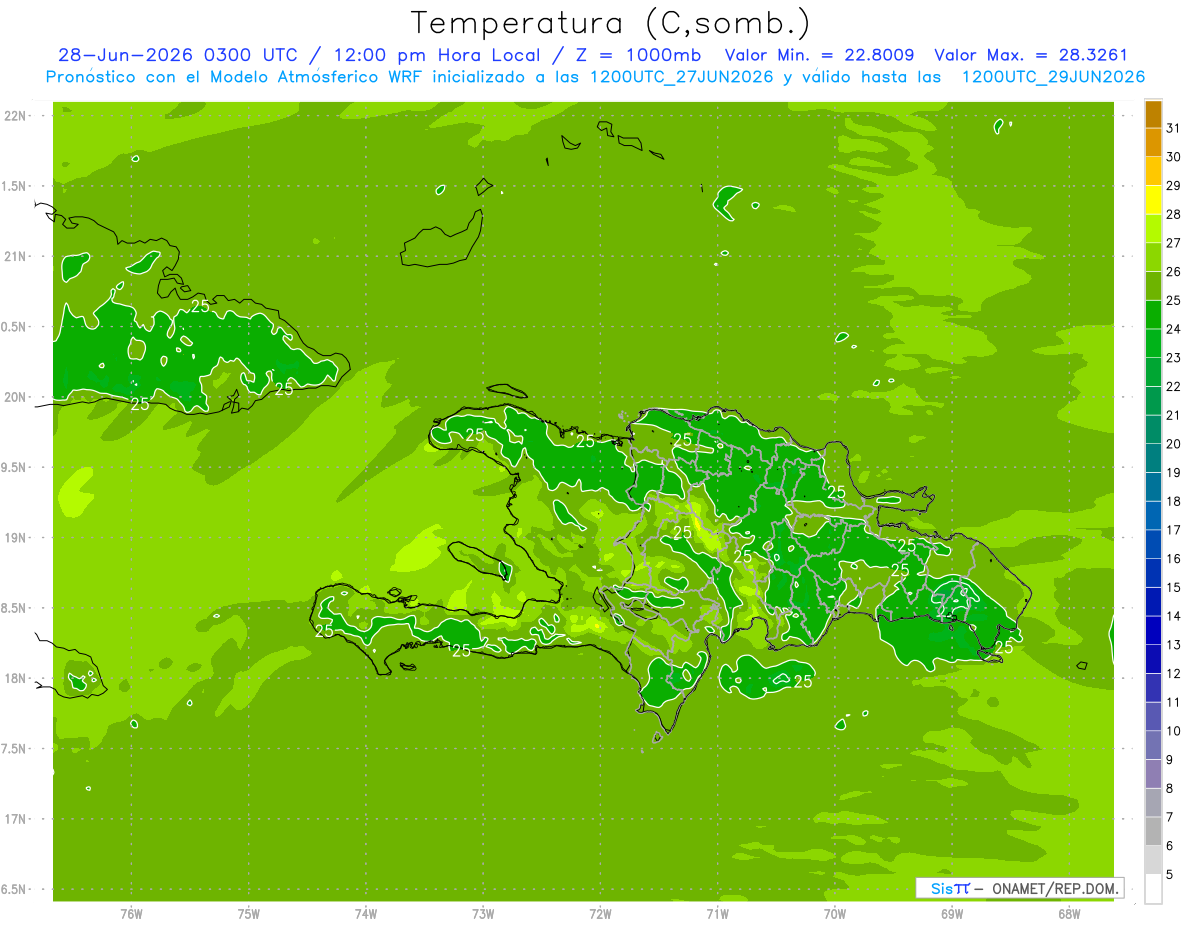Click the 71W longitude axis label
Viewport: 1200px width, 927px height.
pos(717,914)
